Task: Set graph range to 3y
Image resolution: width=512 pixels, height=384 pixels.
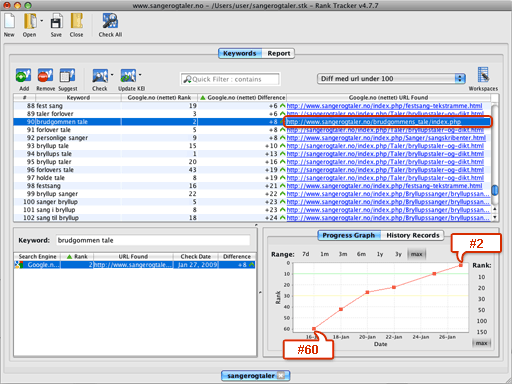Action: pos(398,254)
